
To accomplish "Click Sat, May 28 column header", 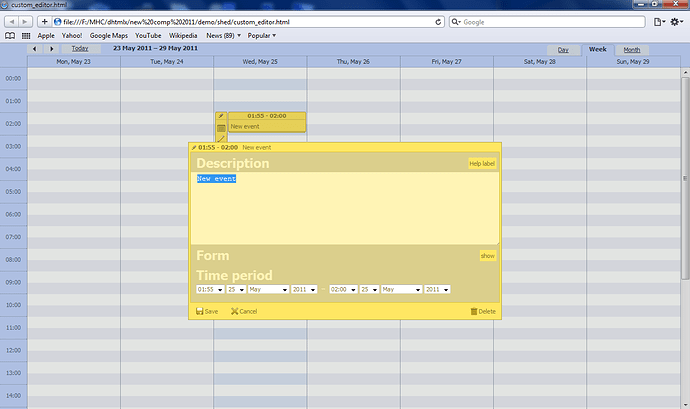I will pyautogui.click(x=540, y=62).
